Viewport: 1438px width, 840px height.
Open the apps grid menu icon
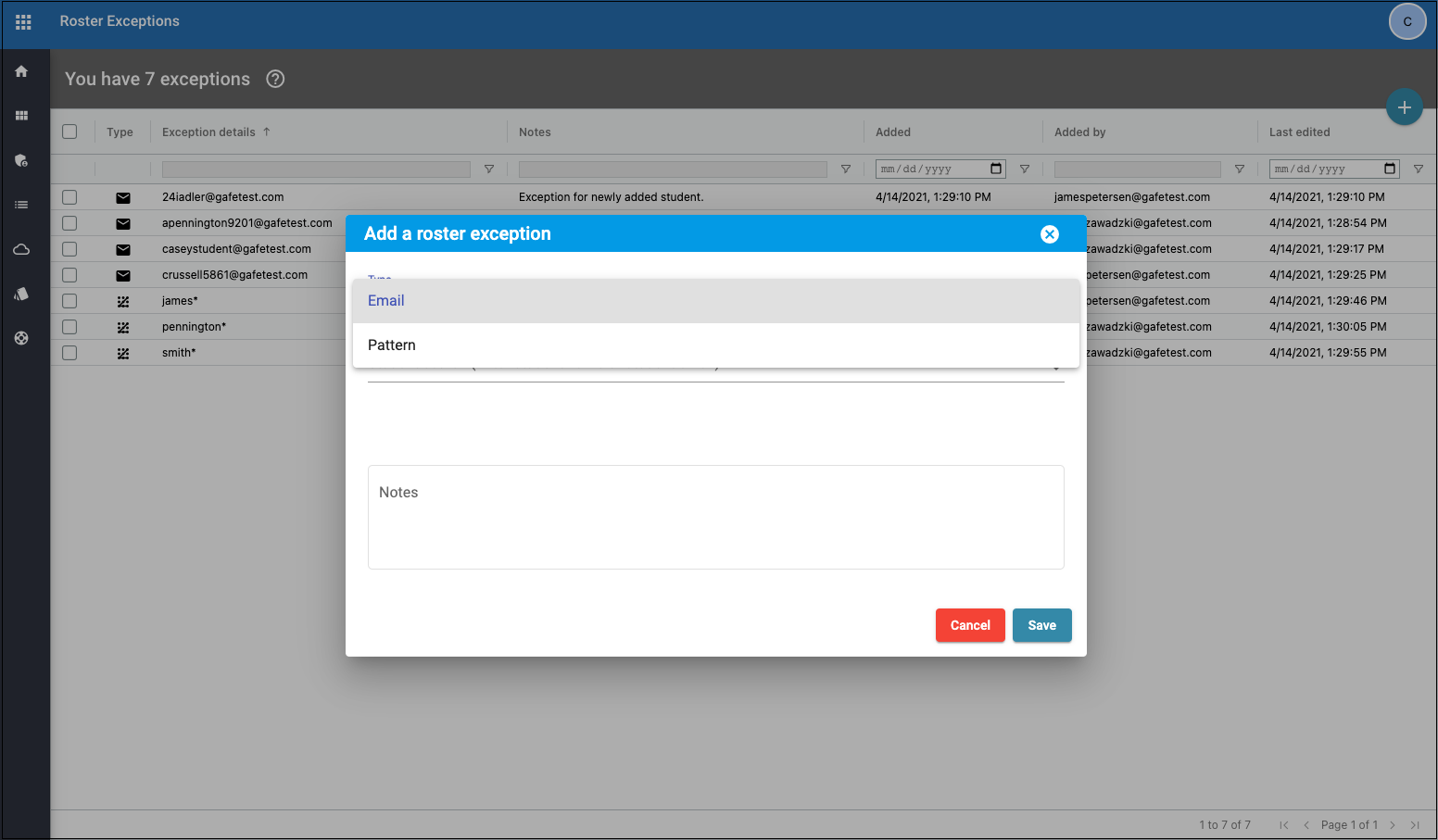(x=23, y=22)
